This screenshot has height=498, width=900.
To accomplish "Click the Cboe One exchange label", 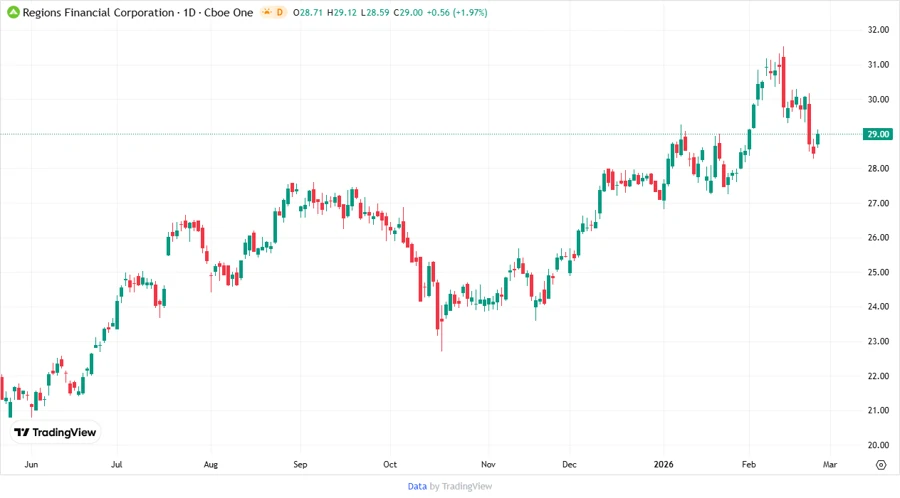I will point(228,13).
